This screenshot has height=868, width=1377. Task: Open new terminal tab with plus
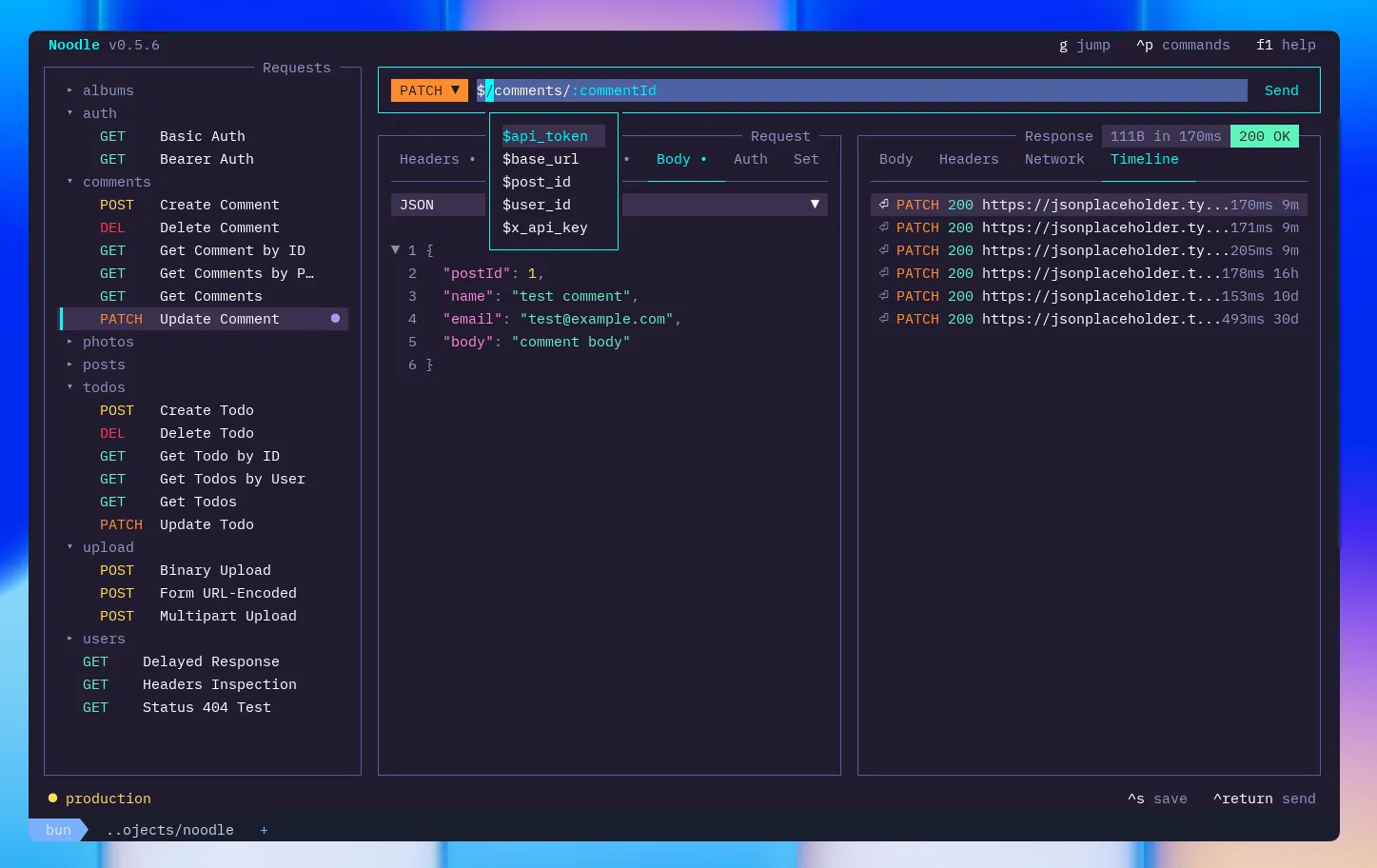(264, 830)
